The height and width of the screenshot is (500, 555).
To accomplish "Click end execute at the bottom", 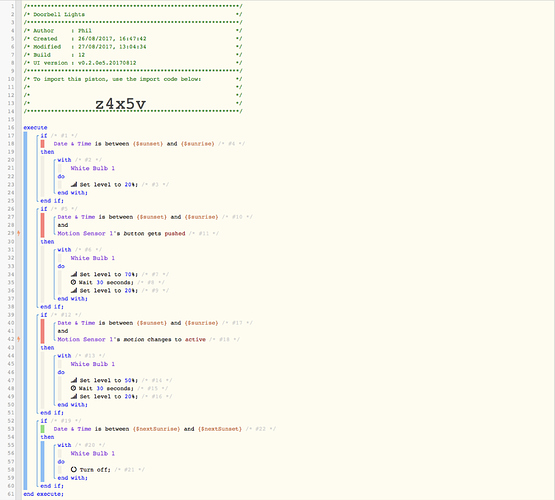I will click(x=44, y=494).
